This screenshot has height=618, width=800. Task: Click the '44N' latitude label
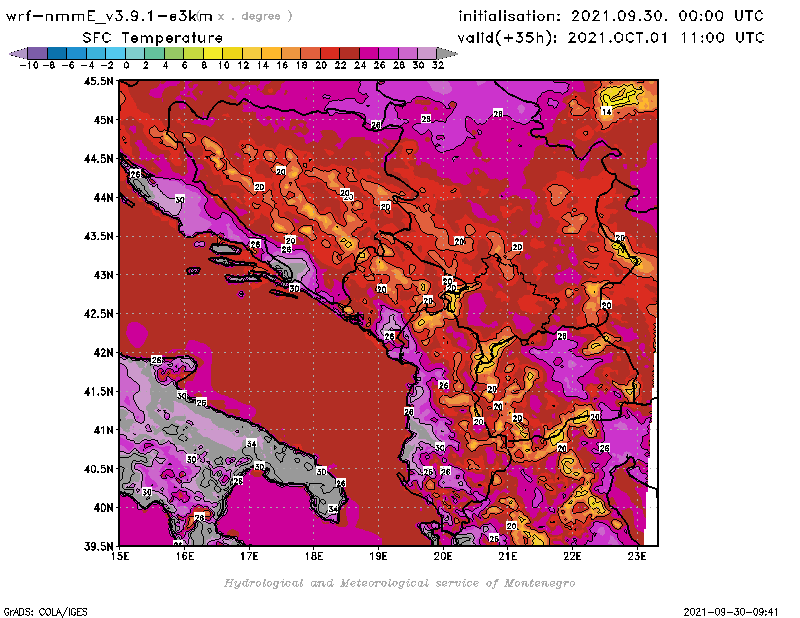[103, 197]
